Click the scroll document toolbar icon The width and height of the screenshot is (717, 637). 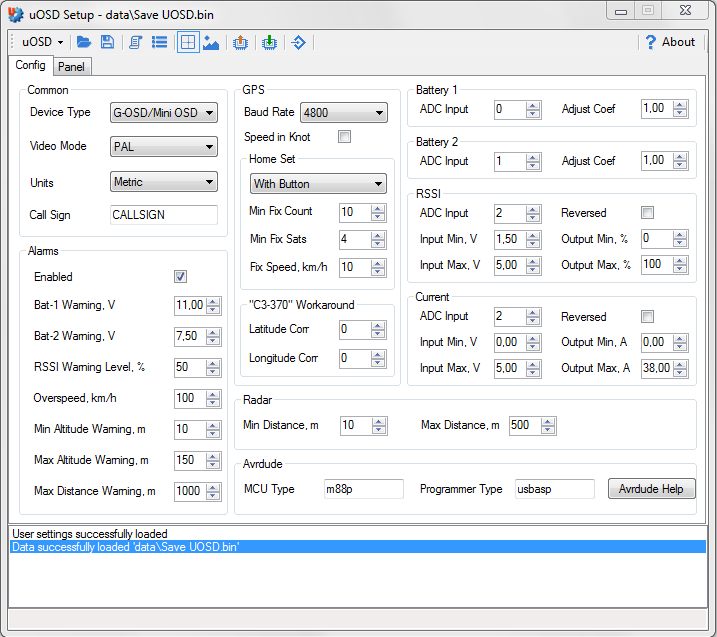(137, 42)
